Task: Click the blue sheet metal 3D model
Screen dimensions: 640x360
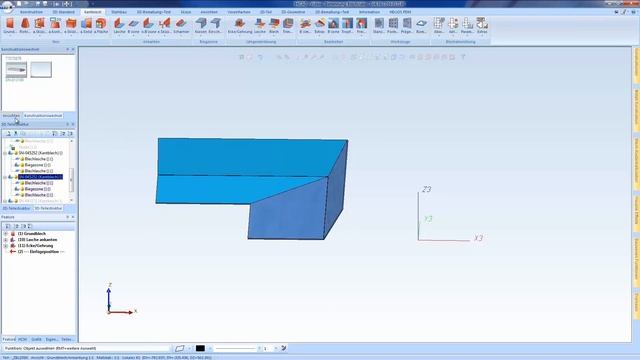Action: click(252, 188)
